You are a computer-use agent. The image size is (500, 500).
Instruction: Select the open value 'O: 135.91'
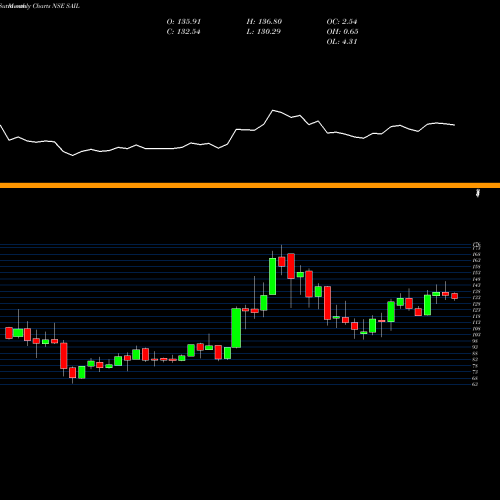click(184, 22)
